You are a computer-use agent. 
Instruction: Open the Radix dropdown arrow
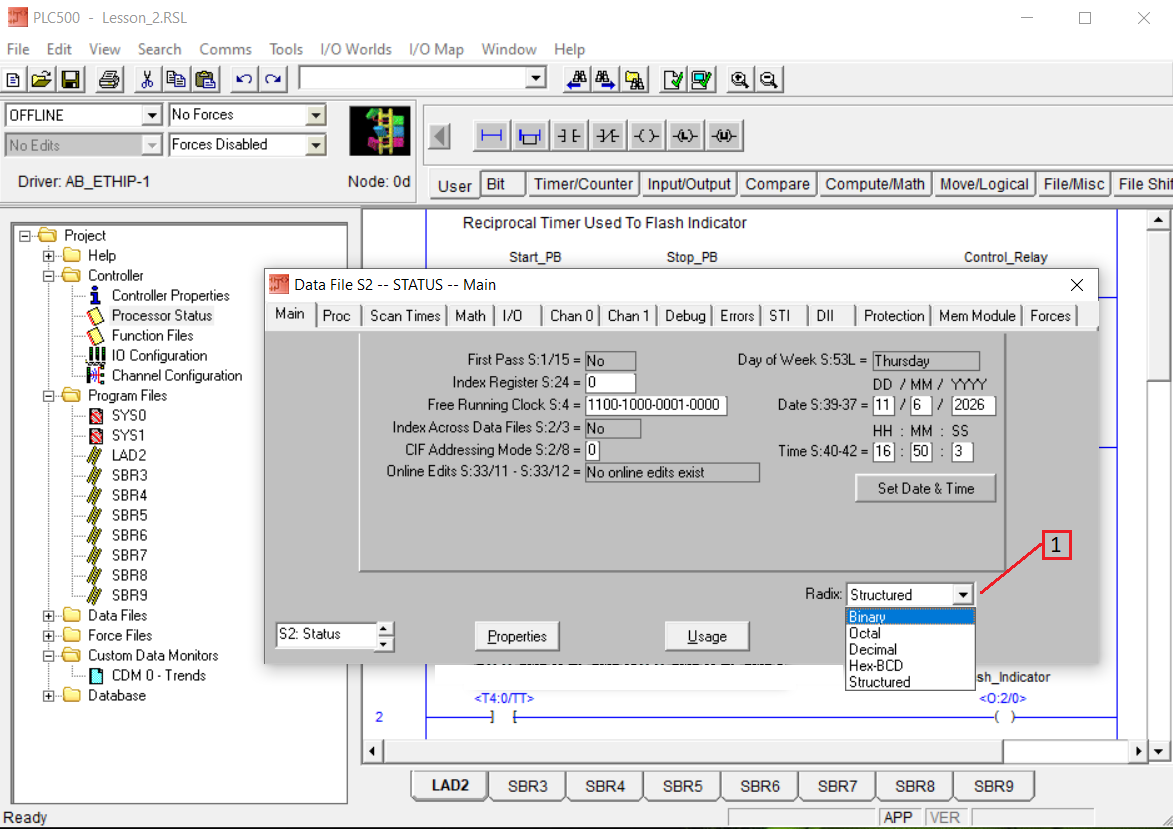click(963, 595)
